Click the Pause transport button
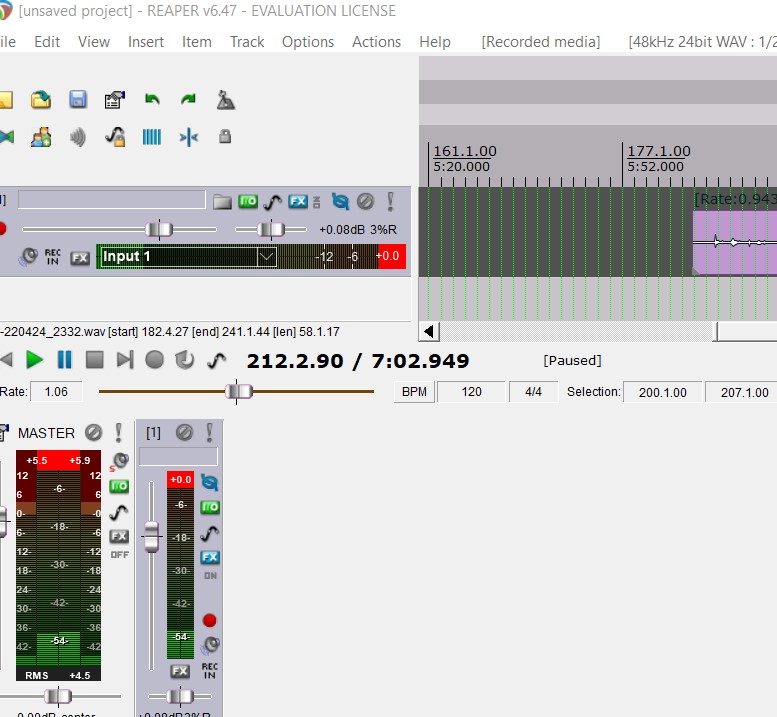This screenshot has width=777, height=717. pos(64,360)
